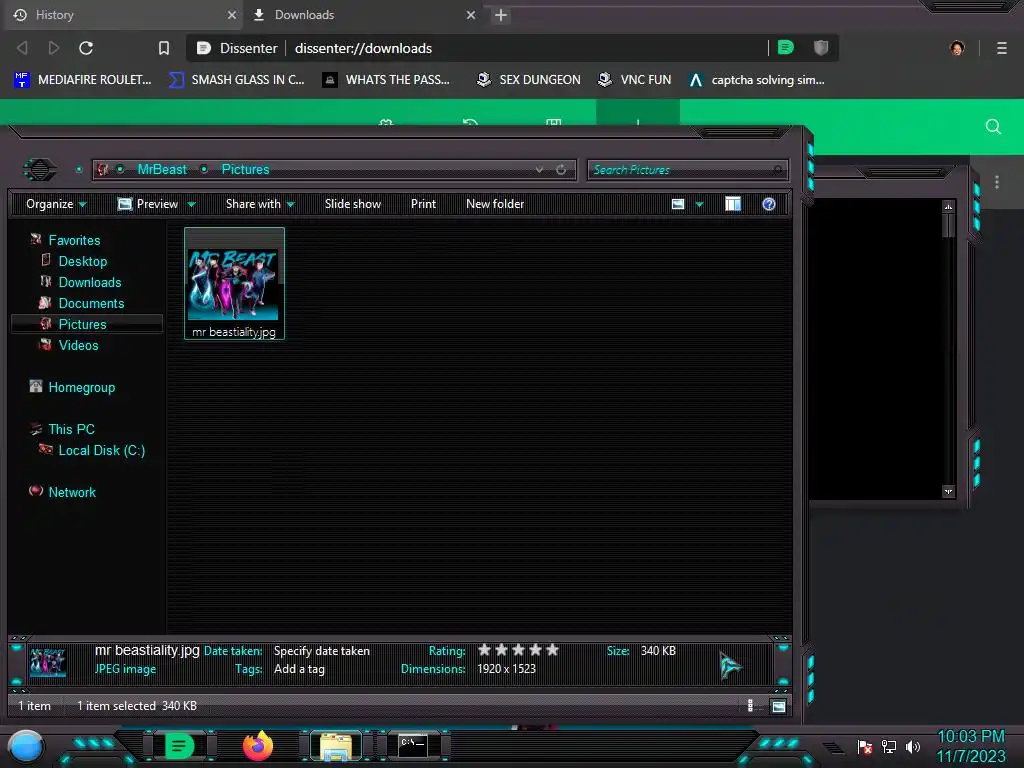Refresh the Pictures folder view
1024x768 pixels.
pos(561,169)
